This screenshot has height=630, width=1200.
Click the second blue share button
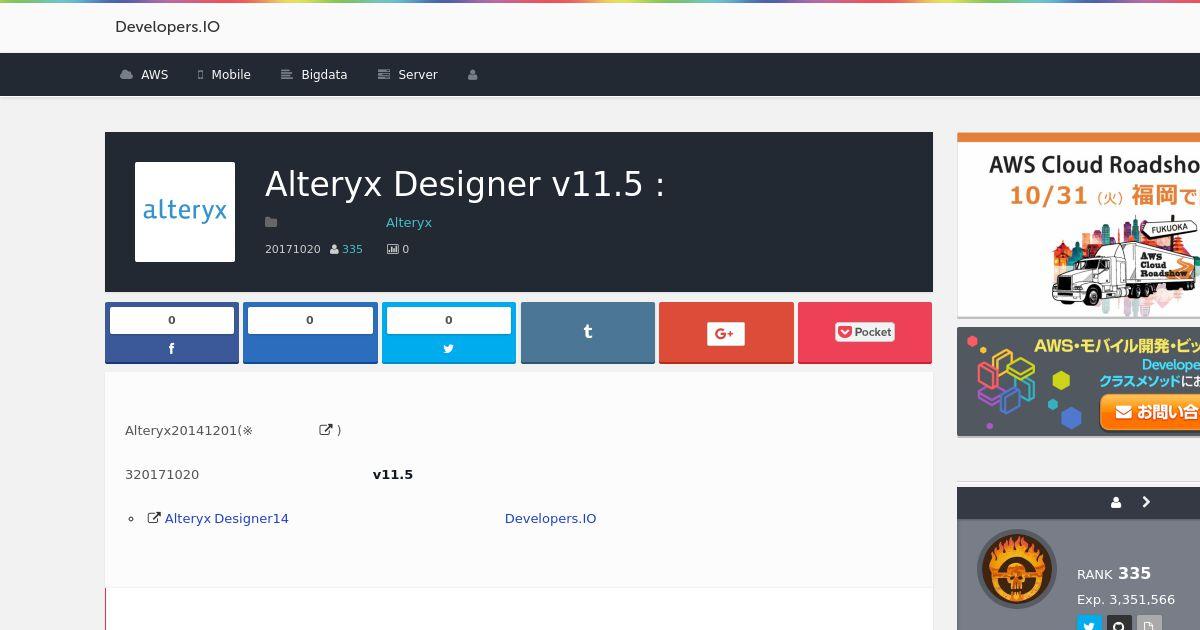click(310, 333)
